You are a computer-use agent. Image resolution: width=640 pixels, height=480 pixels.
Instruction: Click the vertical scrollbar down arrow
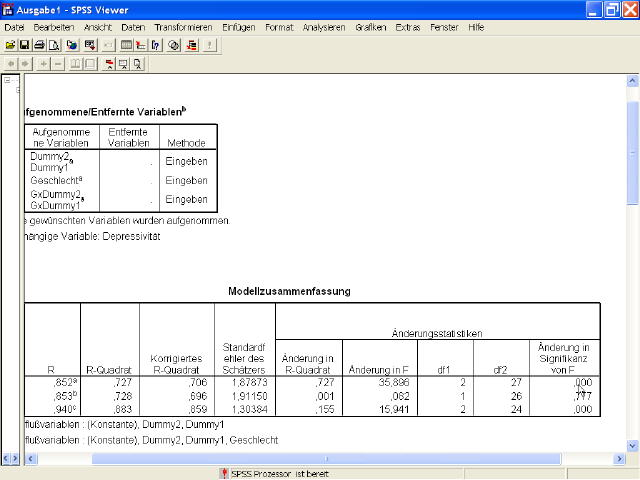[632, 444]
